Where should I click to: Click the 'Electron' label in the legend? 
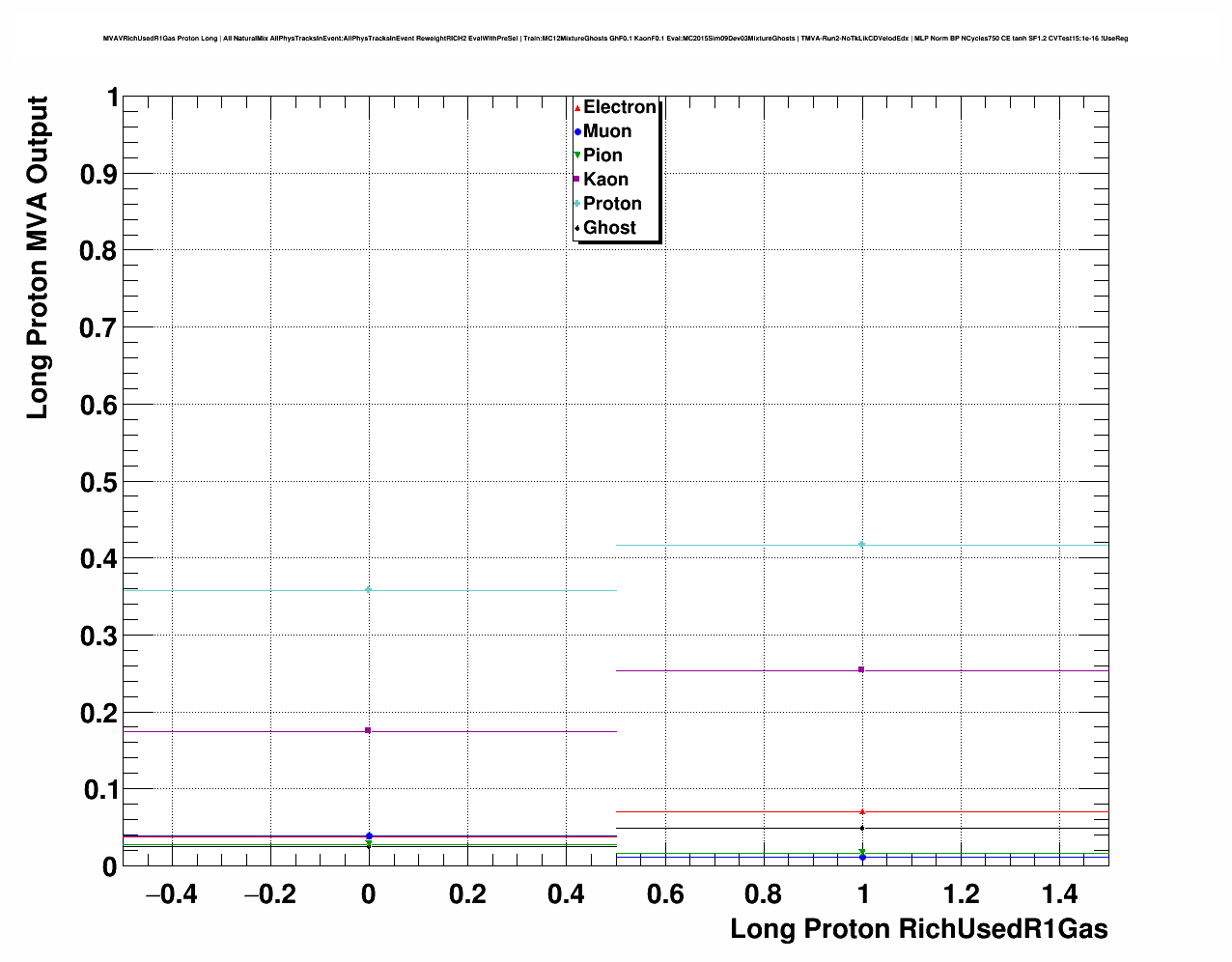pyautogui.click(x=619, y=107)
